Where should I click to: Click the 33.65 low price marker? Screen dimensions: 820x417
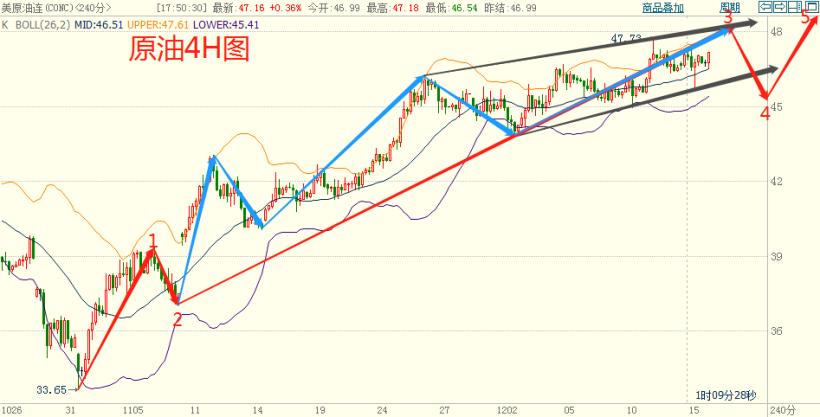click(x=51, y=390)
